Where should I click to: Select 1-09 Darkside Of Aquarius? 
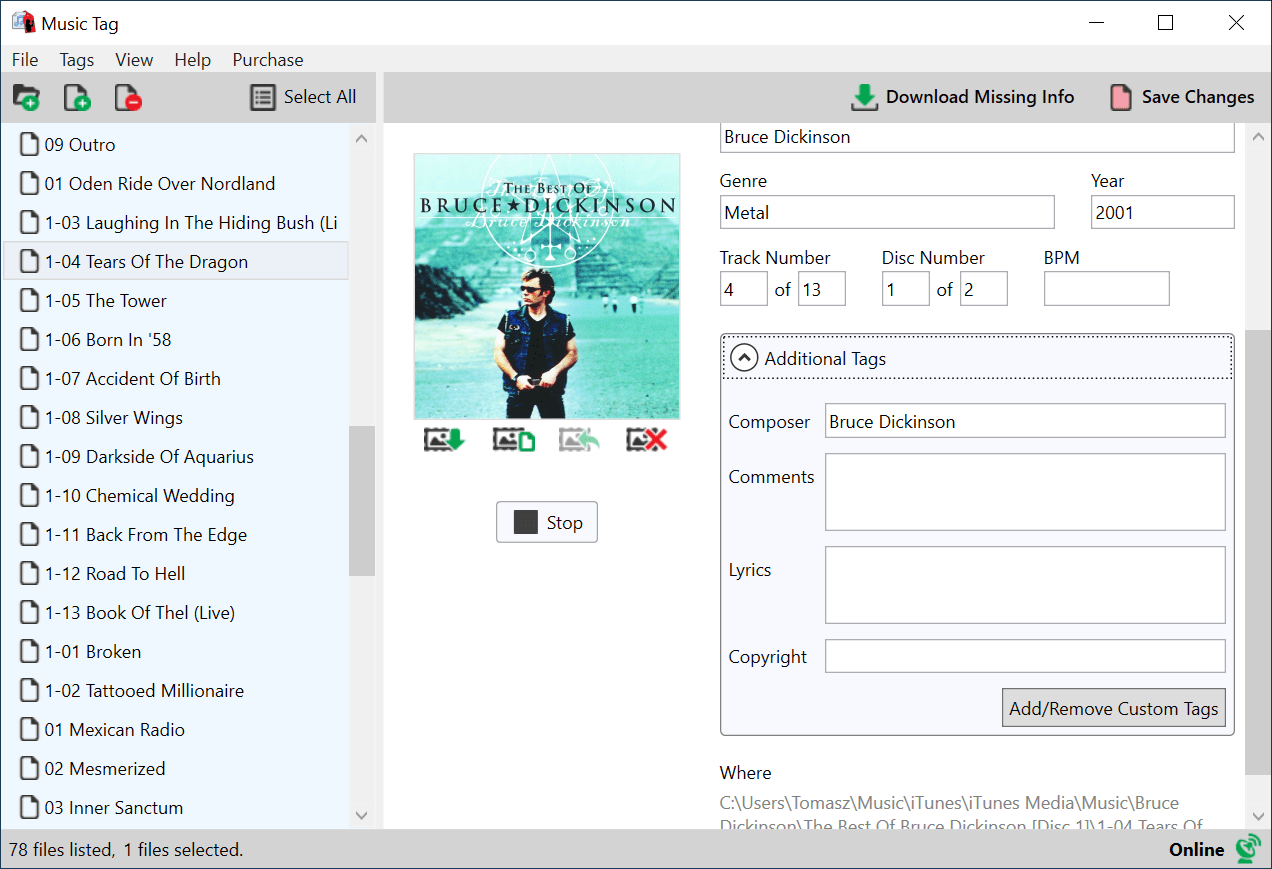click(x=175, y=457)
